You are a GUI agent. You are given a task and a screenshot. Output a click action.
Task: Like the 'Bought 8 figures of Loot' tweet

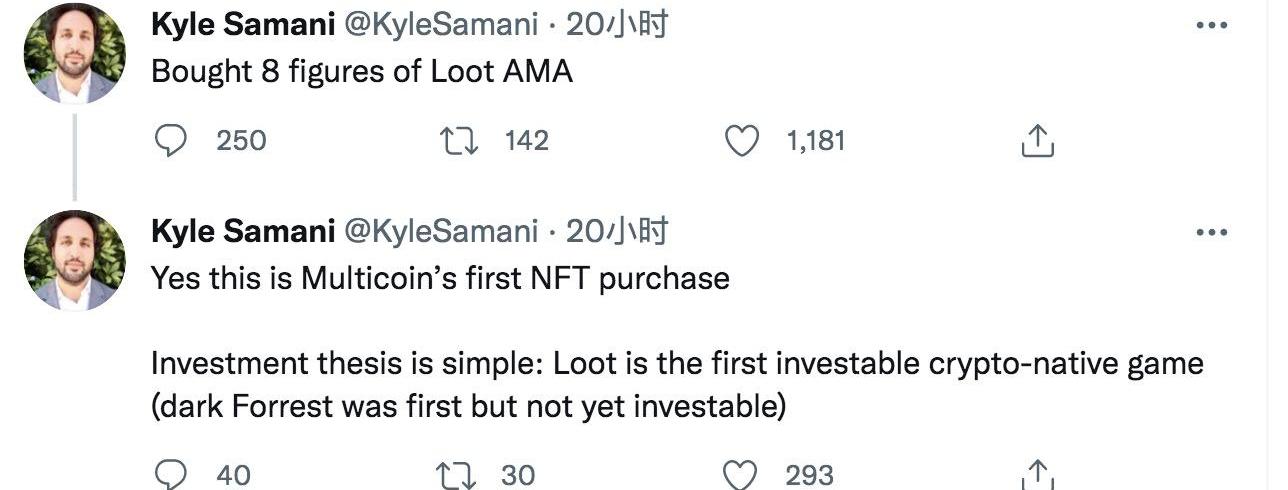coord(741,141)
